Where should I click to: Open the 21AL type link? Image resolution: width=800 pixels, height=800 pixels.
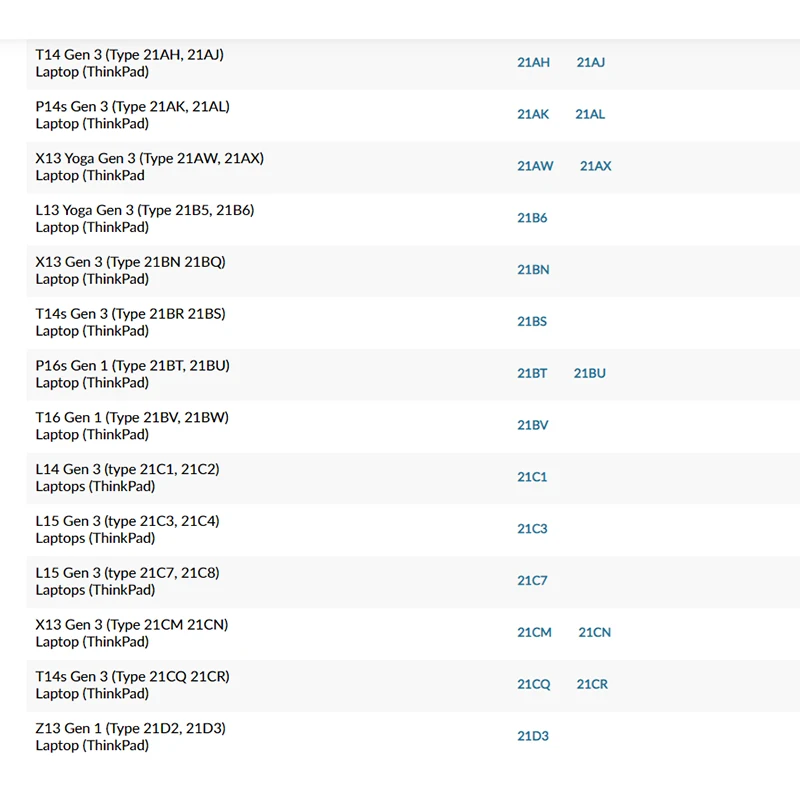pos(590,114)
